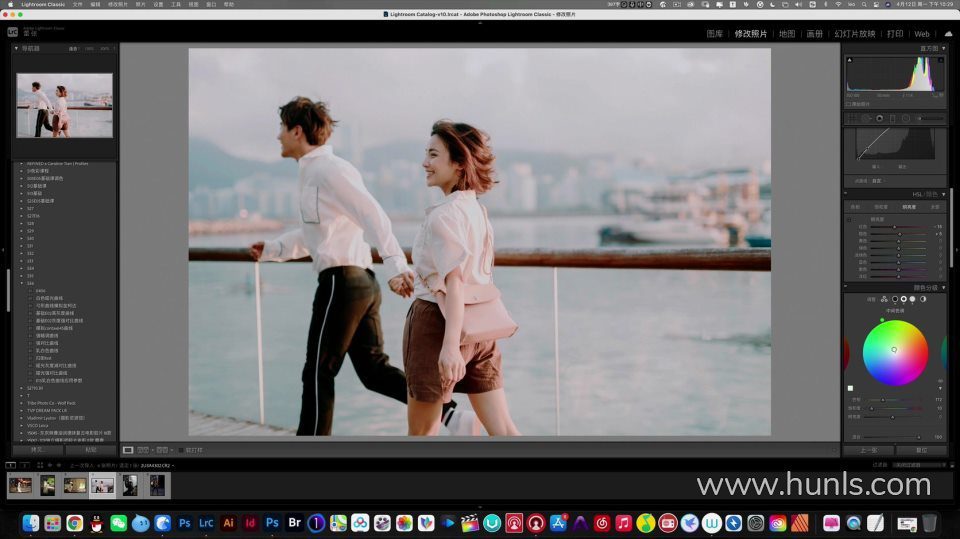Select Shadows wheel view in Color Grading
Screen dimensions: 960x539
[x=894, y=300]
